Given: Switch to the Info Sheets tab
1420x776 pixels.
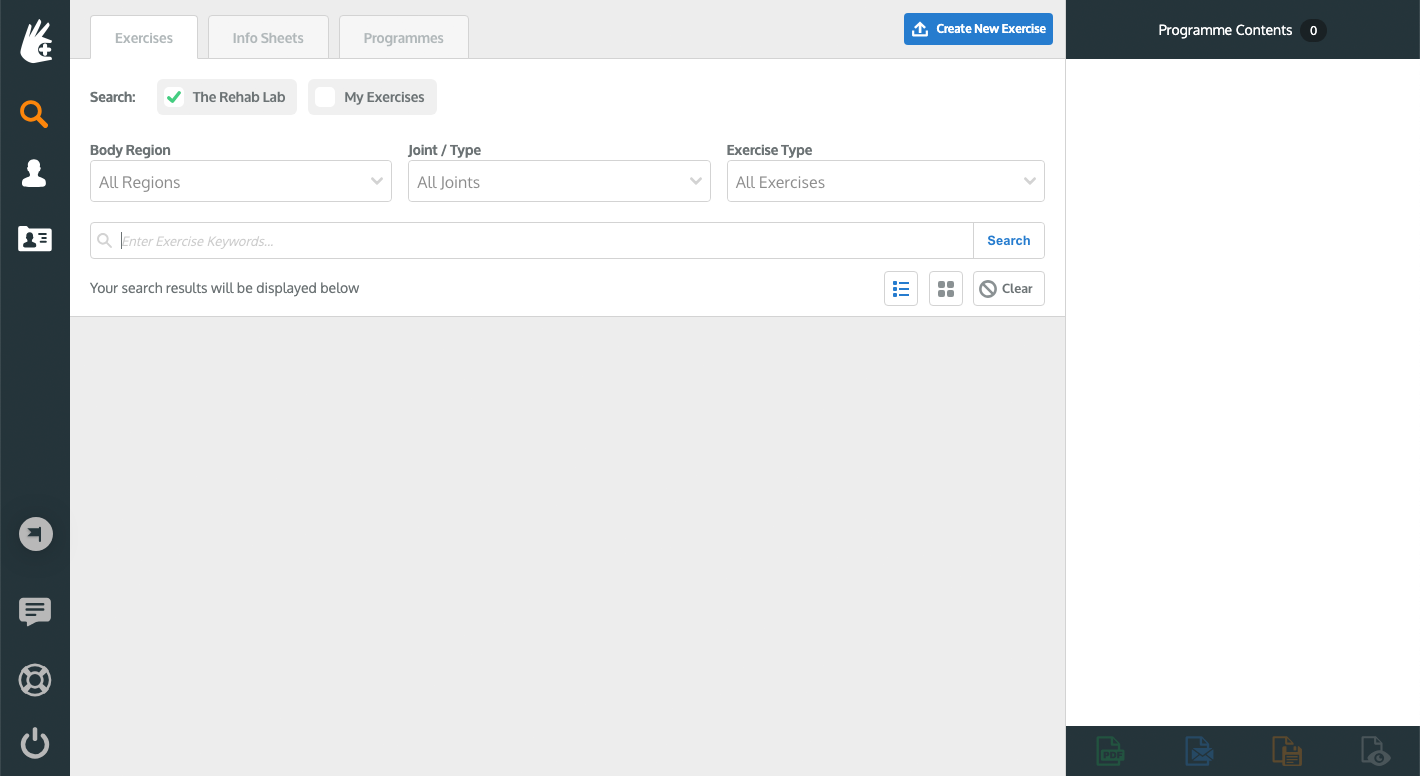Looking at the screenshot, I should (268, 38).
